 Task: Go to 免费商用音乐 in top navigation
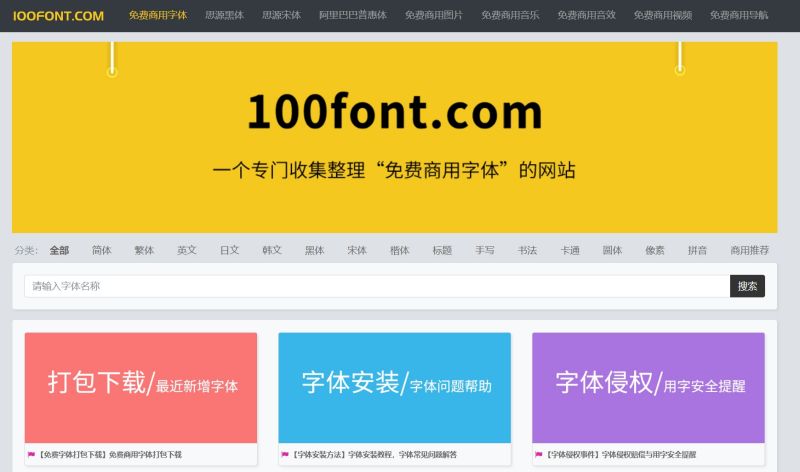pyautogui.click(x=510, y=15)
